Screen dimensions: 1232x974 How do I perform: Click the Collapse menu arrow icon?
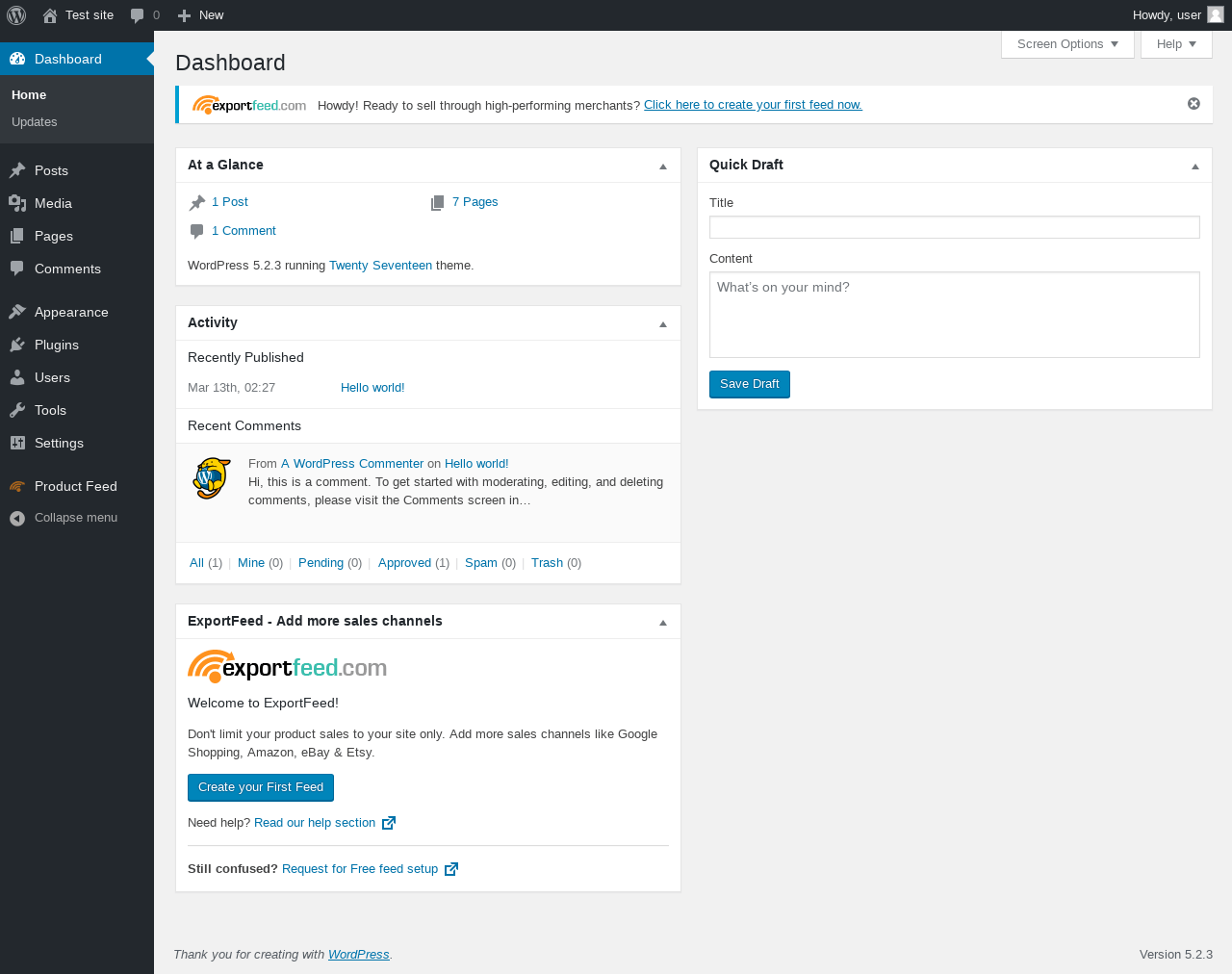[17, 518]
